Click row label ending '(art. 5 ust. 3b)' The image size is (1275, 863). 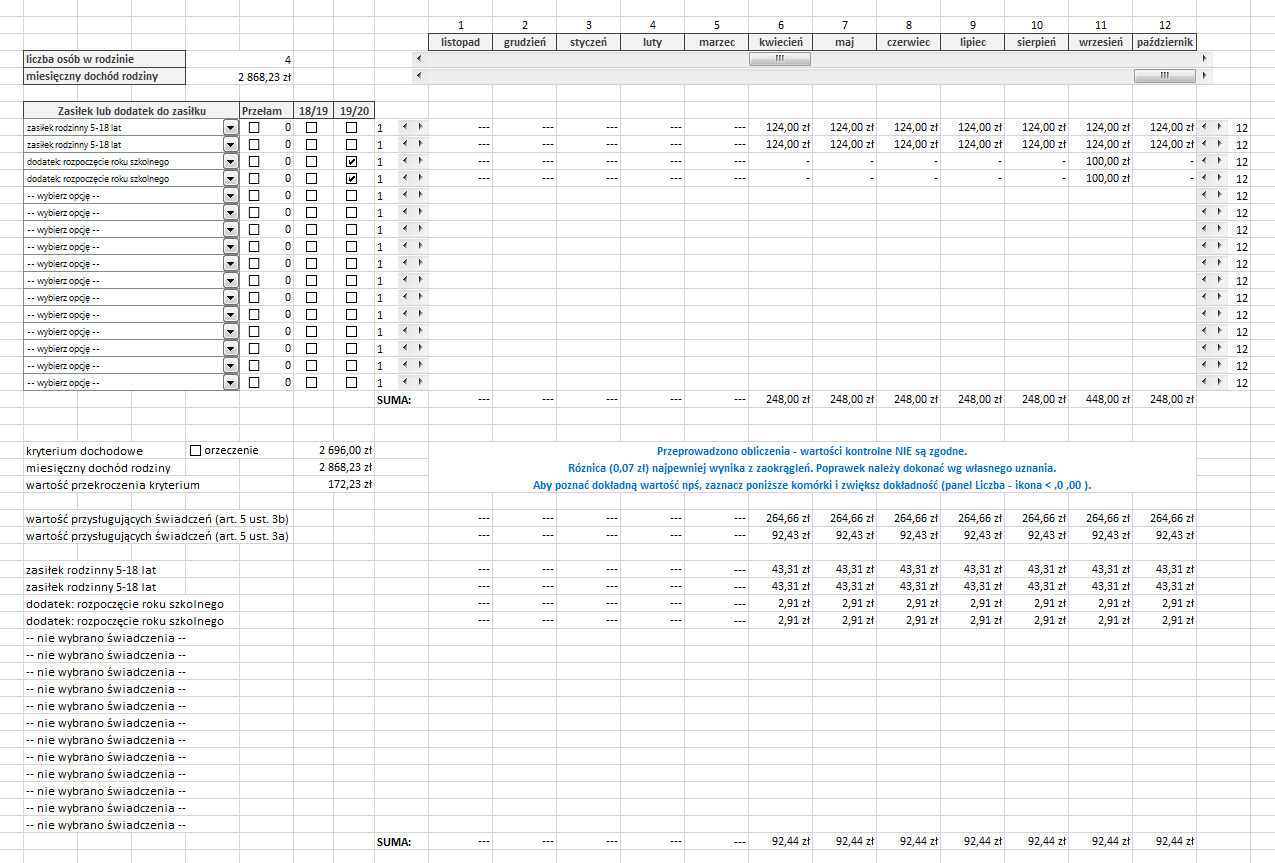(x=157, y=518)
